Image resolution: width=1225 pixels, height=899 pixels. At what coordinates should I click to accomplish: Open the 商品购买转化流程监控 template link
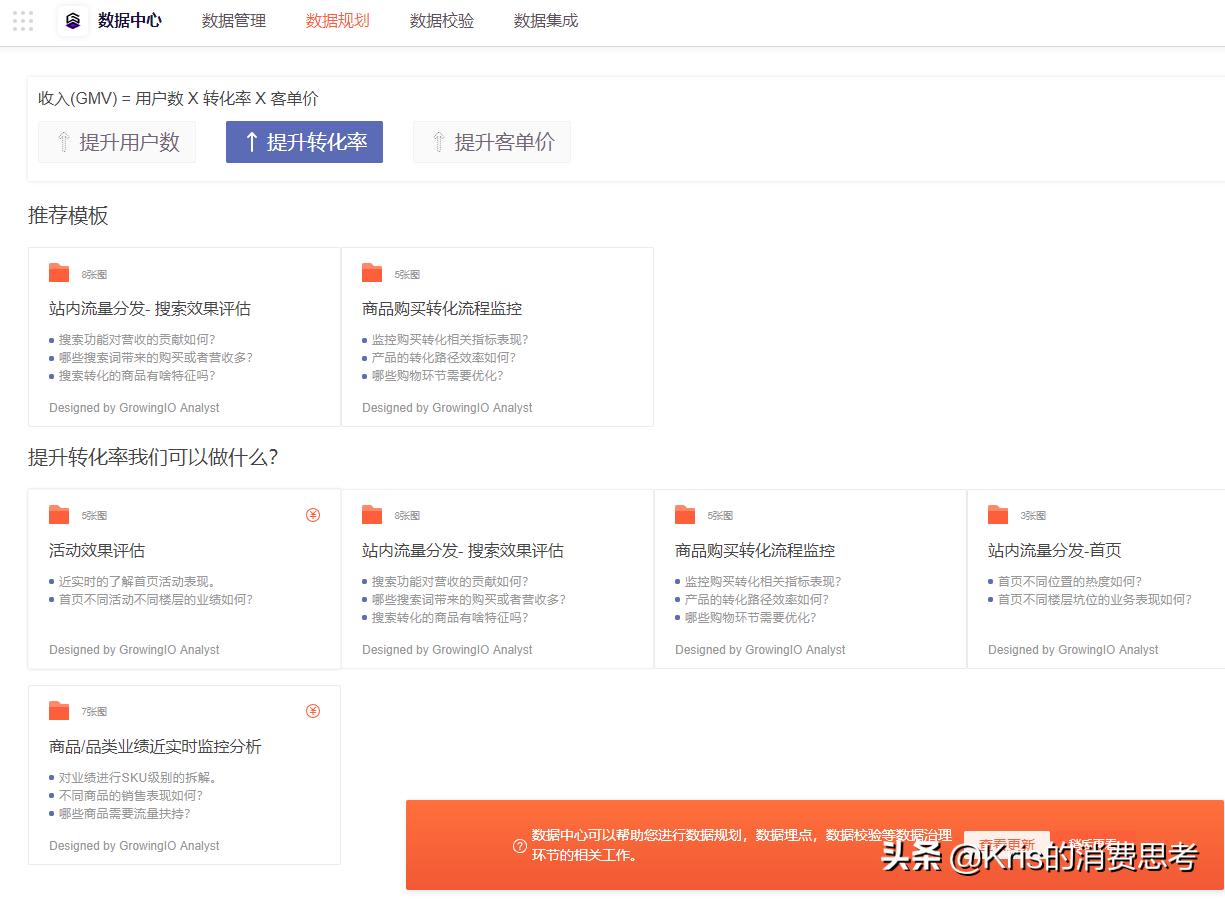[x=440, y=308]
